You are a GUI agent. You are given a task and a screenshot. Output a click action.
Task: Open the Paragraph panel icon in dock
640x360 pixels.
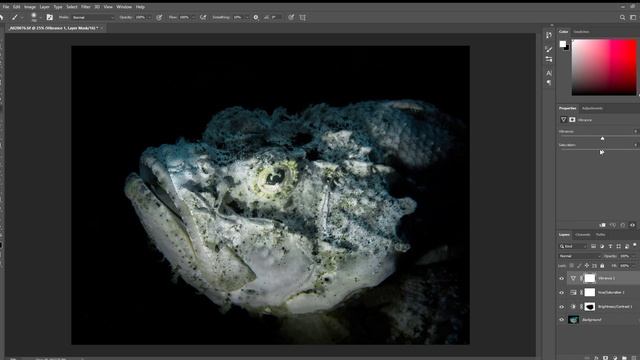(549, 83)
